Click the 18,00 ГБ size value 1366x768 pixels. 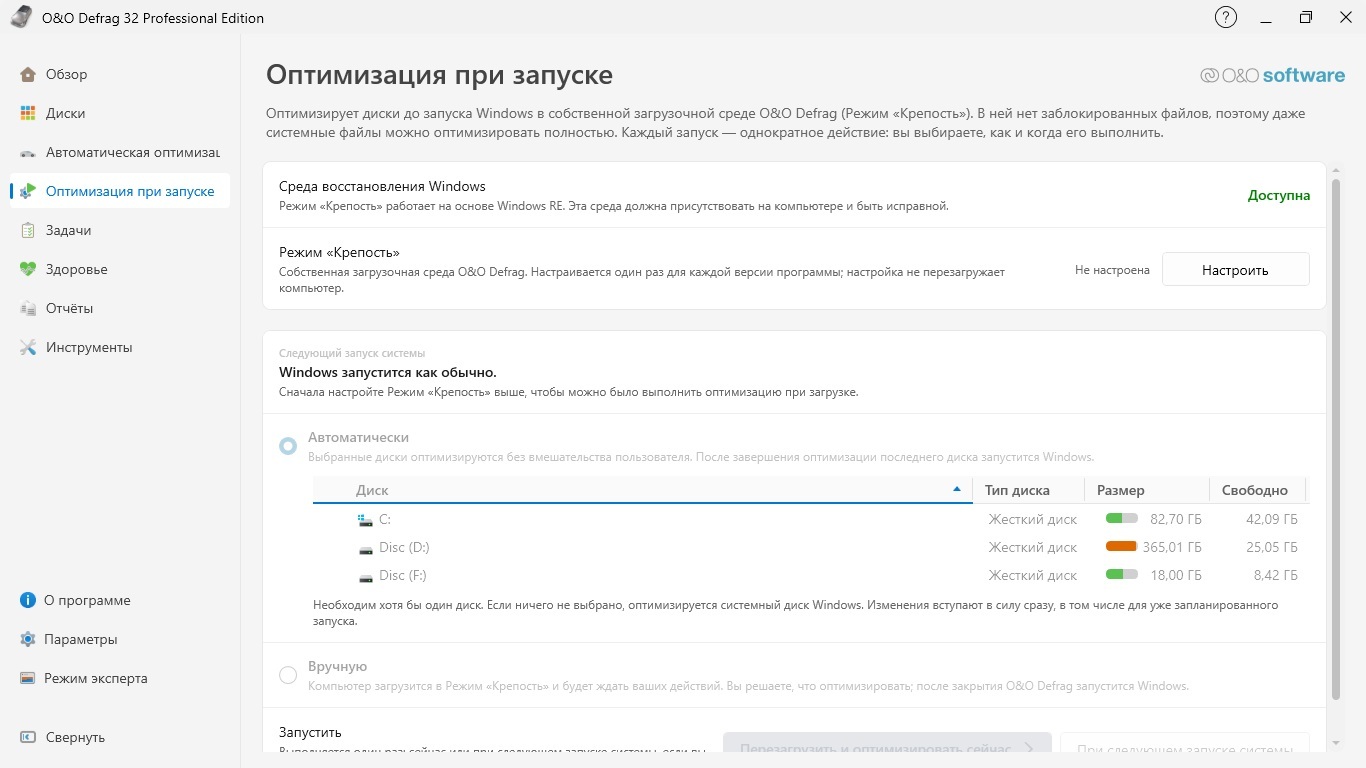pyautogui.click(x=1176, y=575)
